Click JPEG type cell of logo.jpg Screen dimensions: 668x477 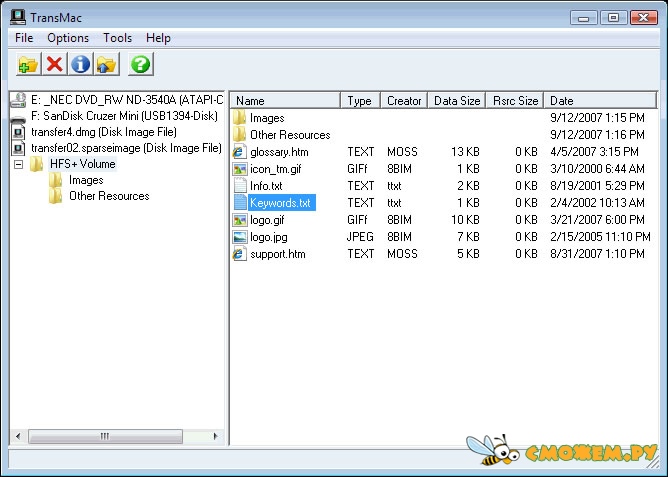tap(360, 237)
